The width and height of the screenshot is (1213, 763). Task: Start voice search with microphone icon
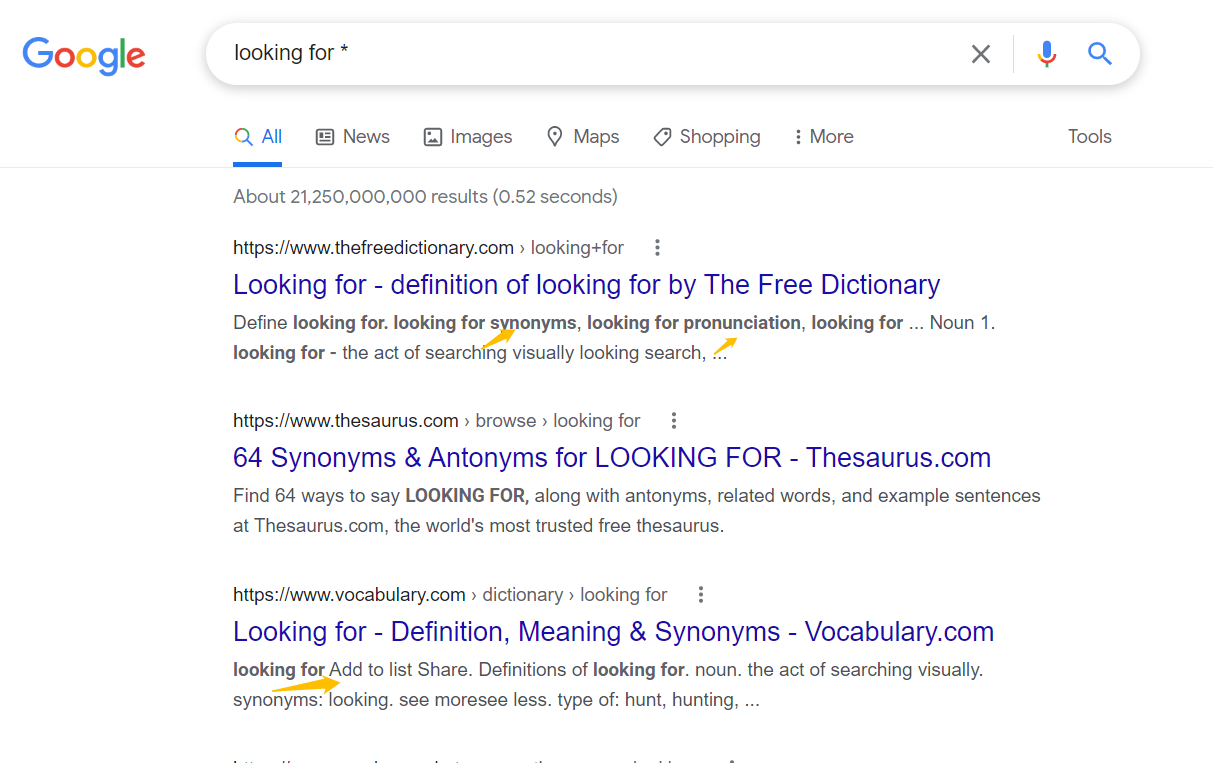[1047, 54]
